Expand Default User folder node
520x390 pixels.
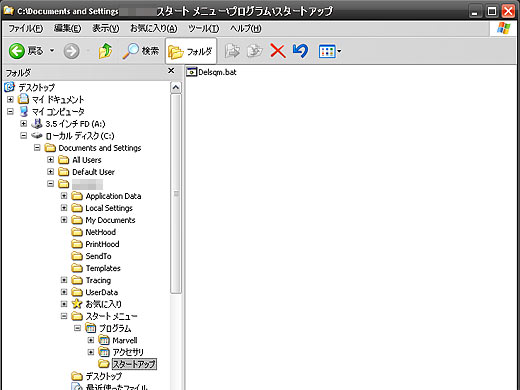pos(50,172)
